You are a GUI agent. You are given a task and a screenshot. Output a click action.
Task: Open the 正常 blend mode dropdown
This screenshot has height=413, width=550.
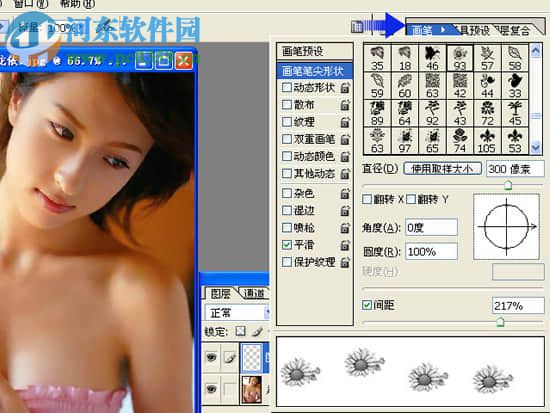point(237,313)
